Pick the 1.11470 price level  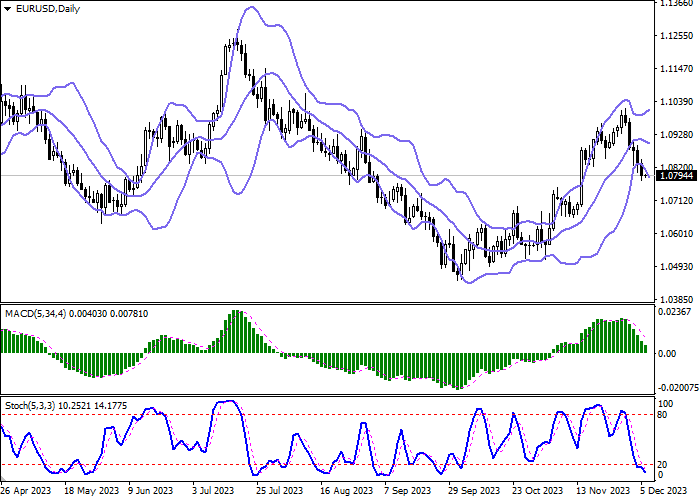click(677, 69)
